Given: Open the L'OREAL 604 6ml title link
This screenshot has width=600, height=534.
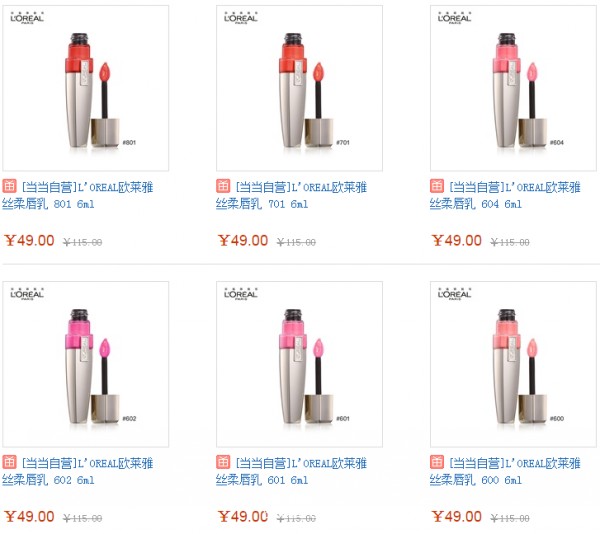Looking at the screenshot, I should 505,195.
